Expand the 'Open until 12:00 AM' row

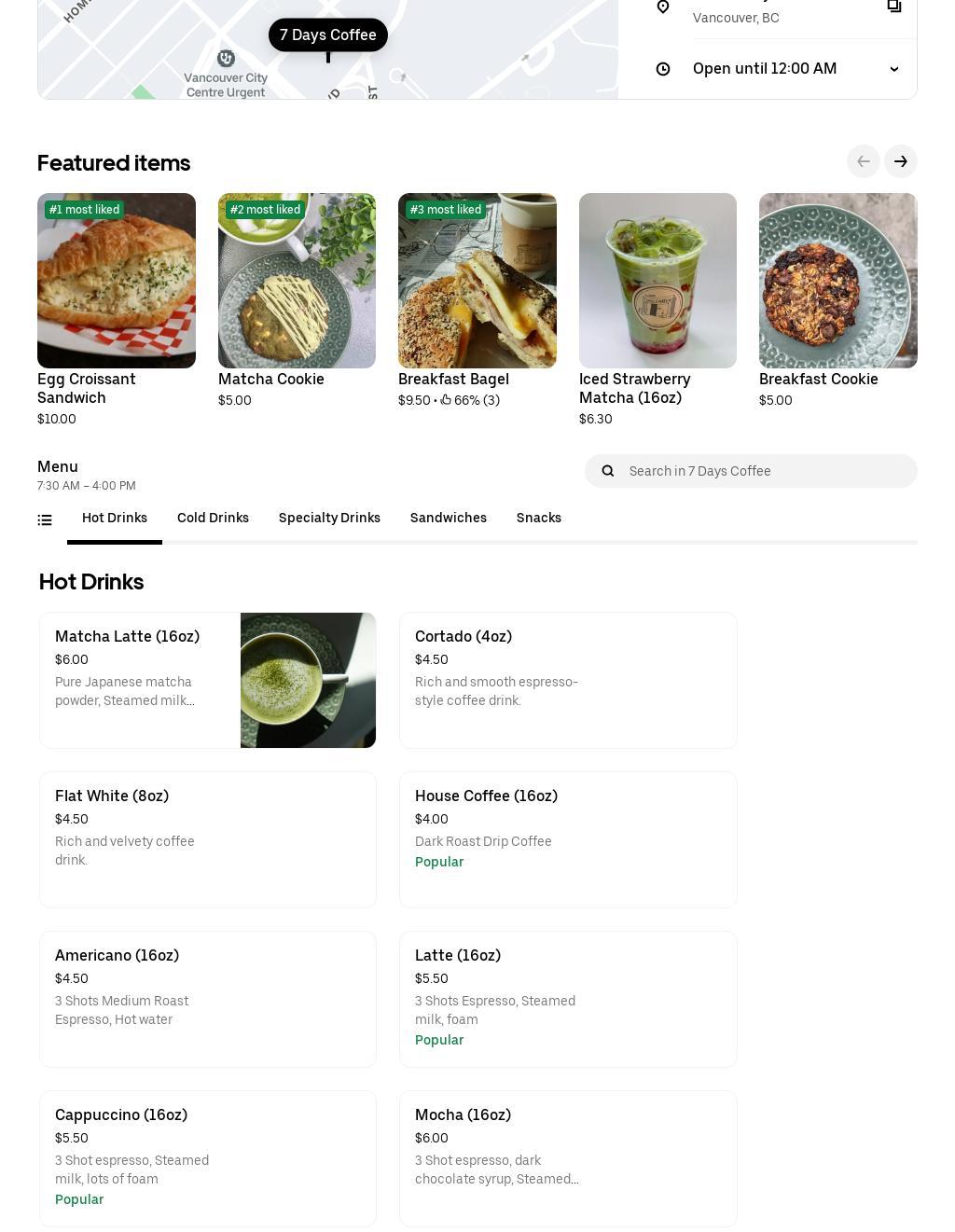click(x=765, y=69)
